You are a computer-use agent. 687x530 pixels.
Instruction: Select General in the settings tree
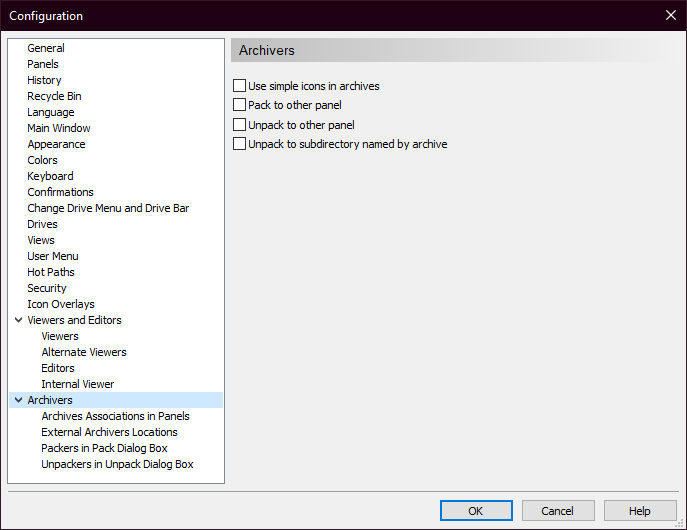46,48
